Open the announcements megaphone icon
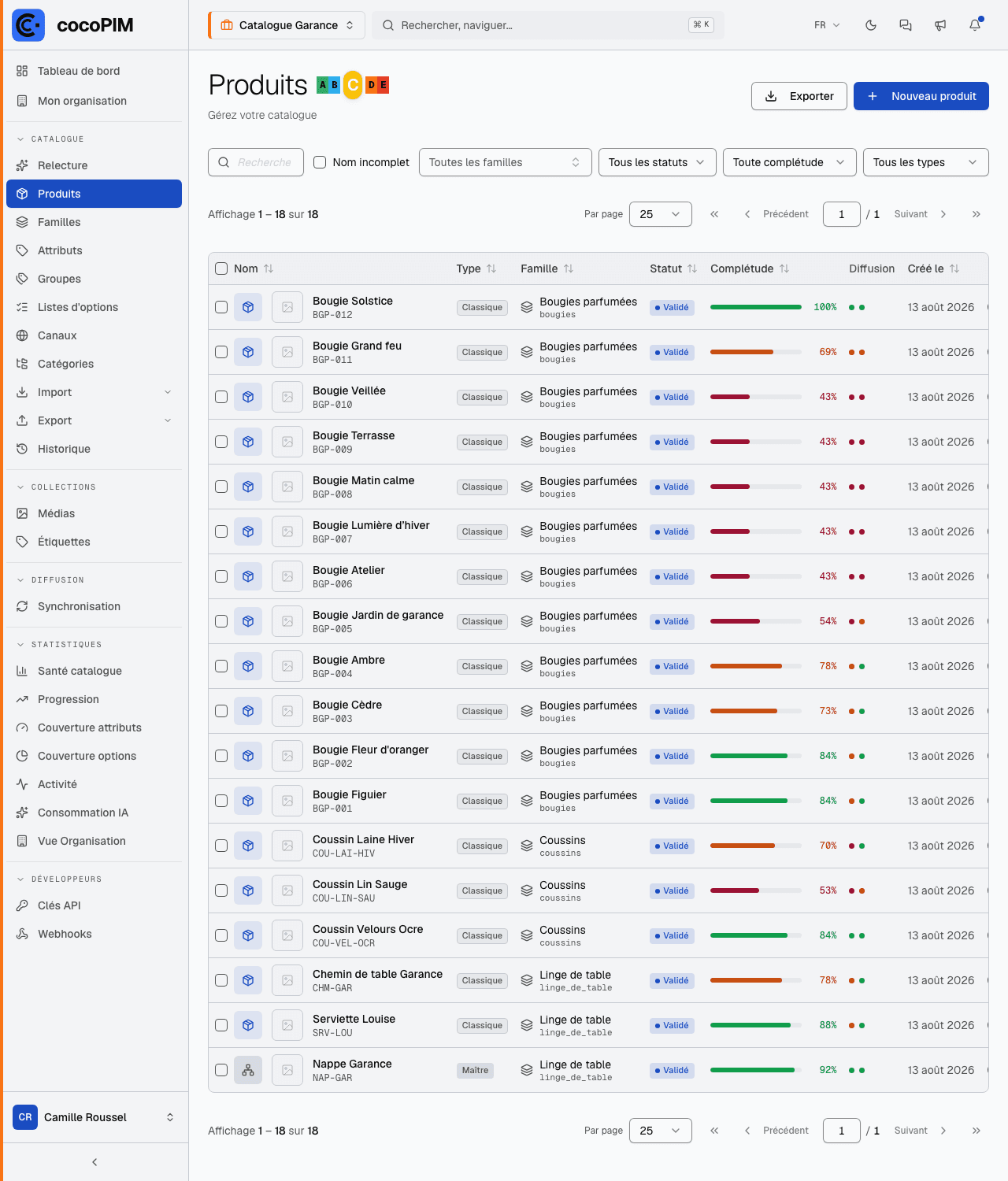This screenshot has width=1008, height=1181. pos(940,25)
